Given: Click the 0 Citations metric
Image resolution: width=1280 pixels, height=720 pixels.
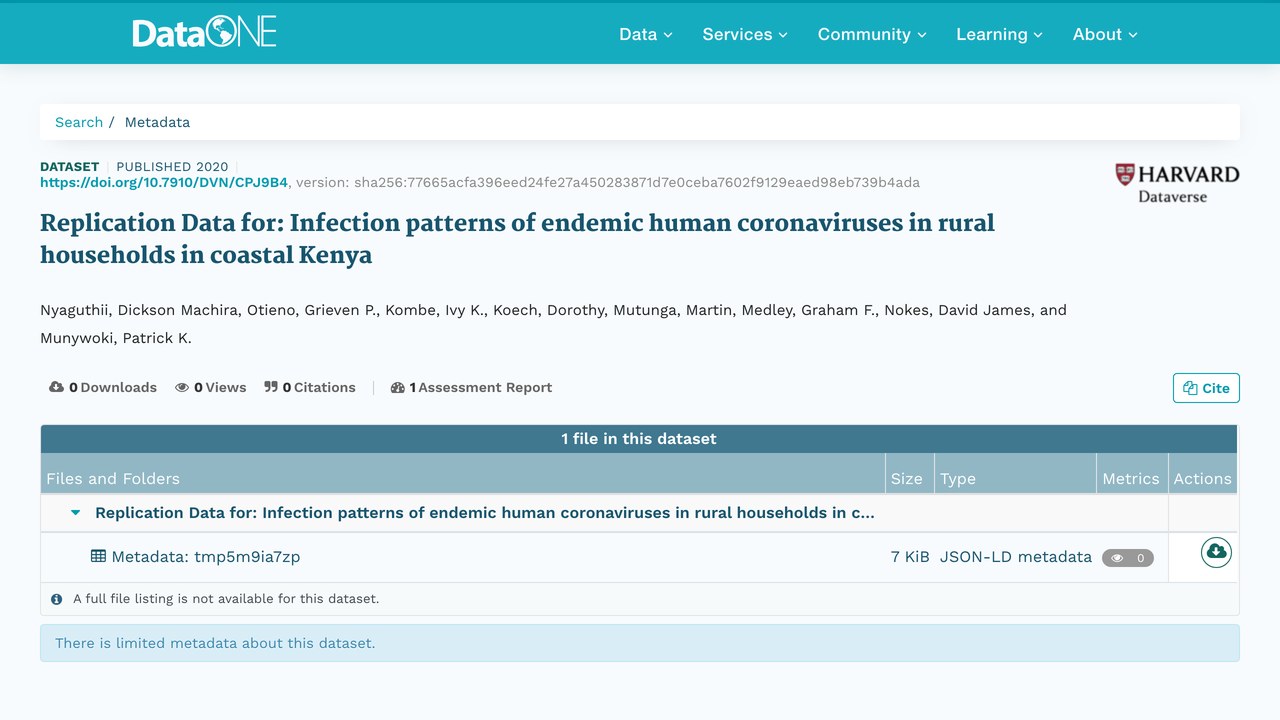Looking at the screenshot, I should tap(310, 388).
